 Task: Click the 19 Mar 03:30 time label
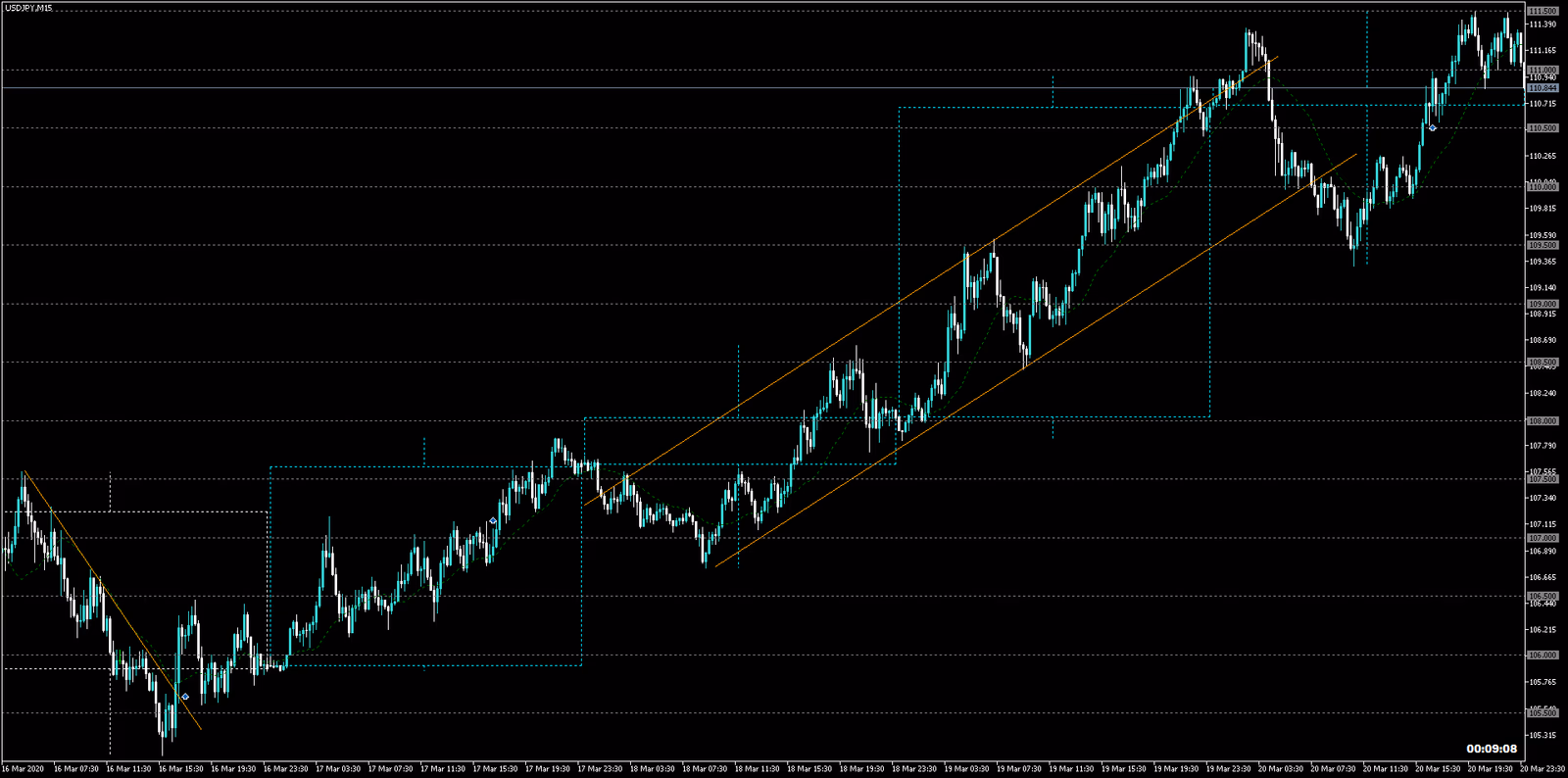[x=966, y=769]
